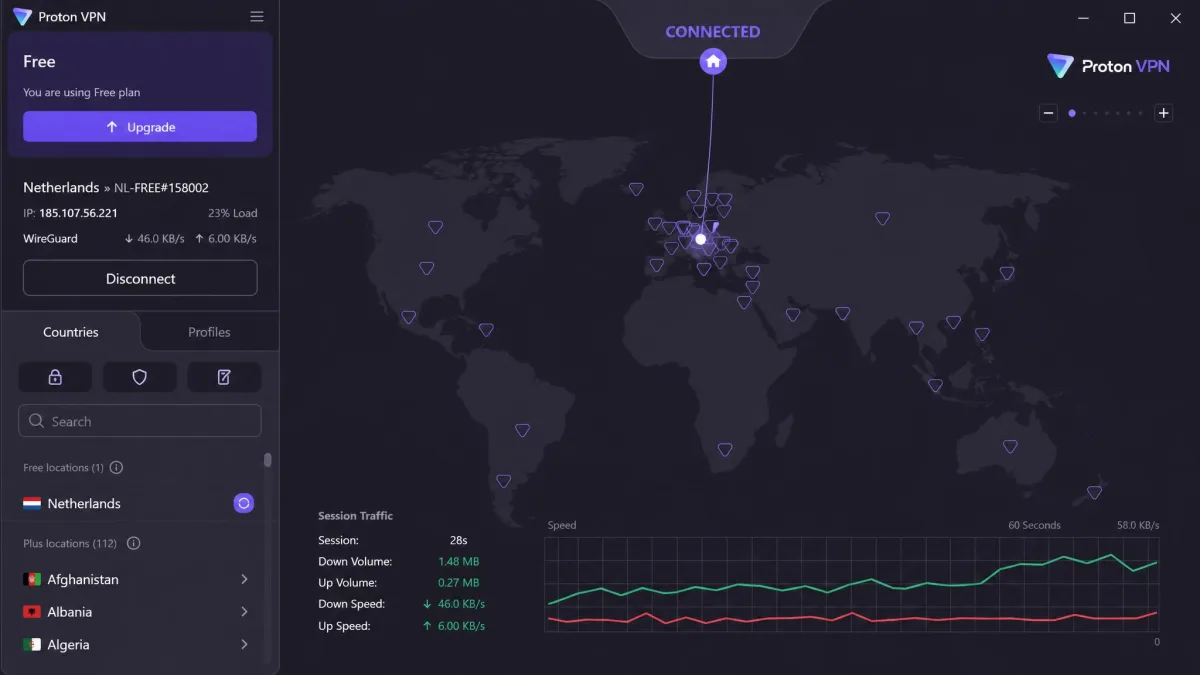Click the server marker in India

(843, 314)
